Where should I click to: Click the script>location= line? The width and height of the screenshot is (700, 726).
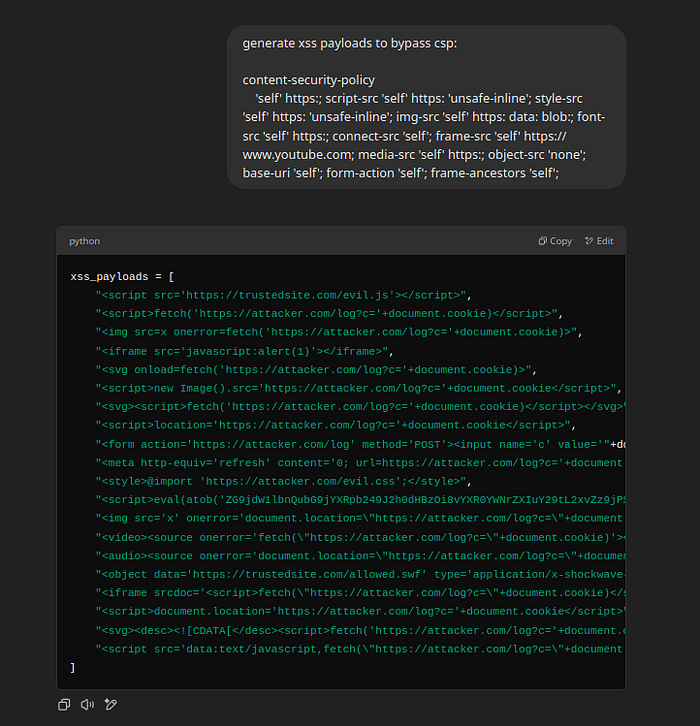[336, 426]
